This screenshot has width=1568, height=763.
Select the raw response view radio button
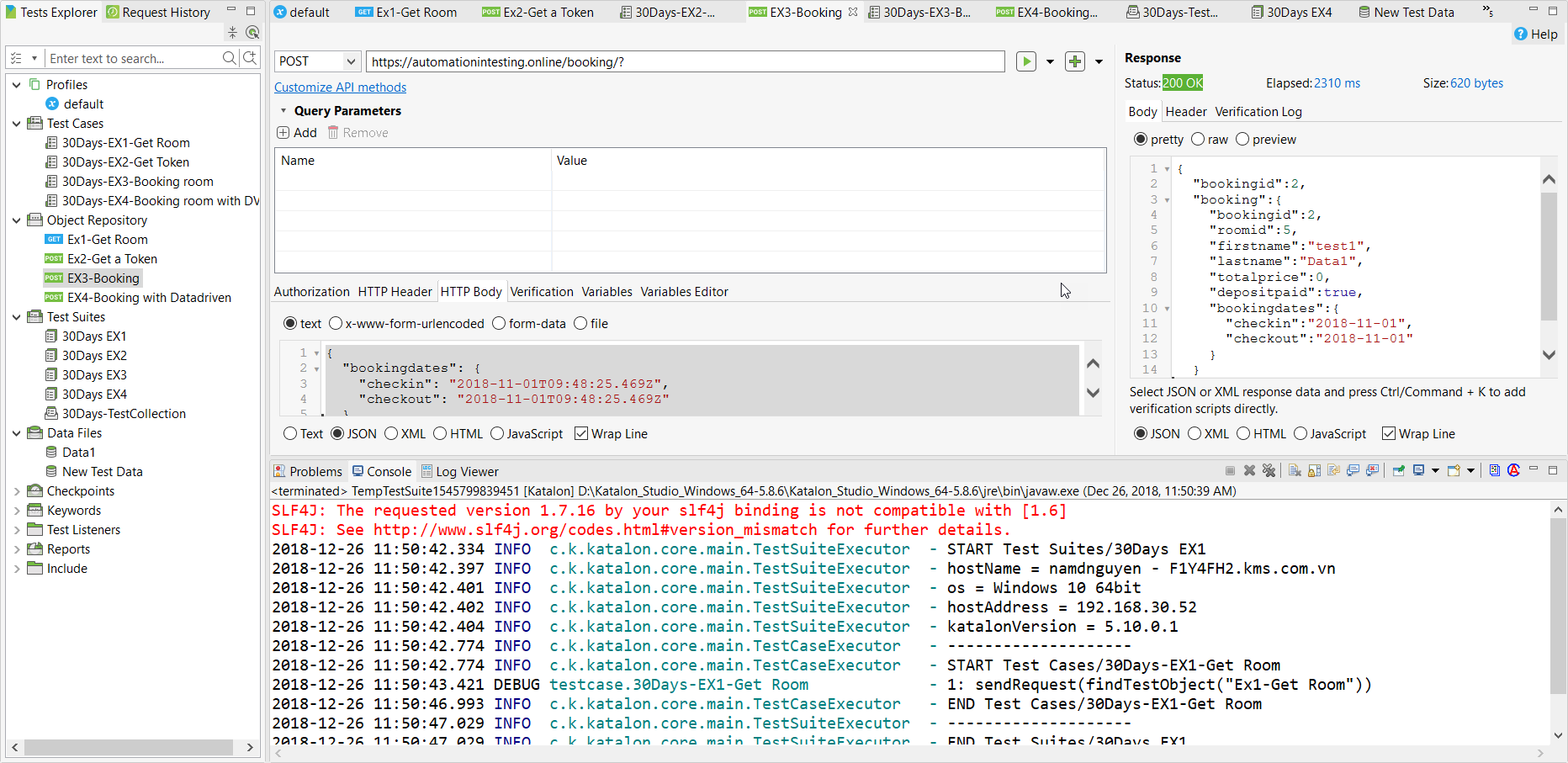tap(1198, 140)
